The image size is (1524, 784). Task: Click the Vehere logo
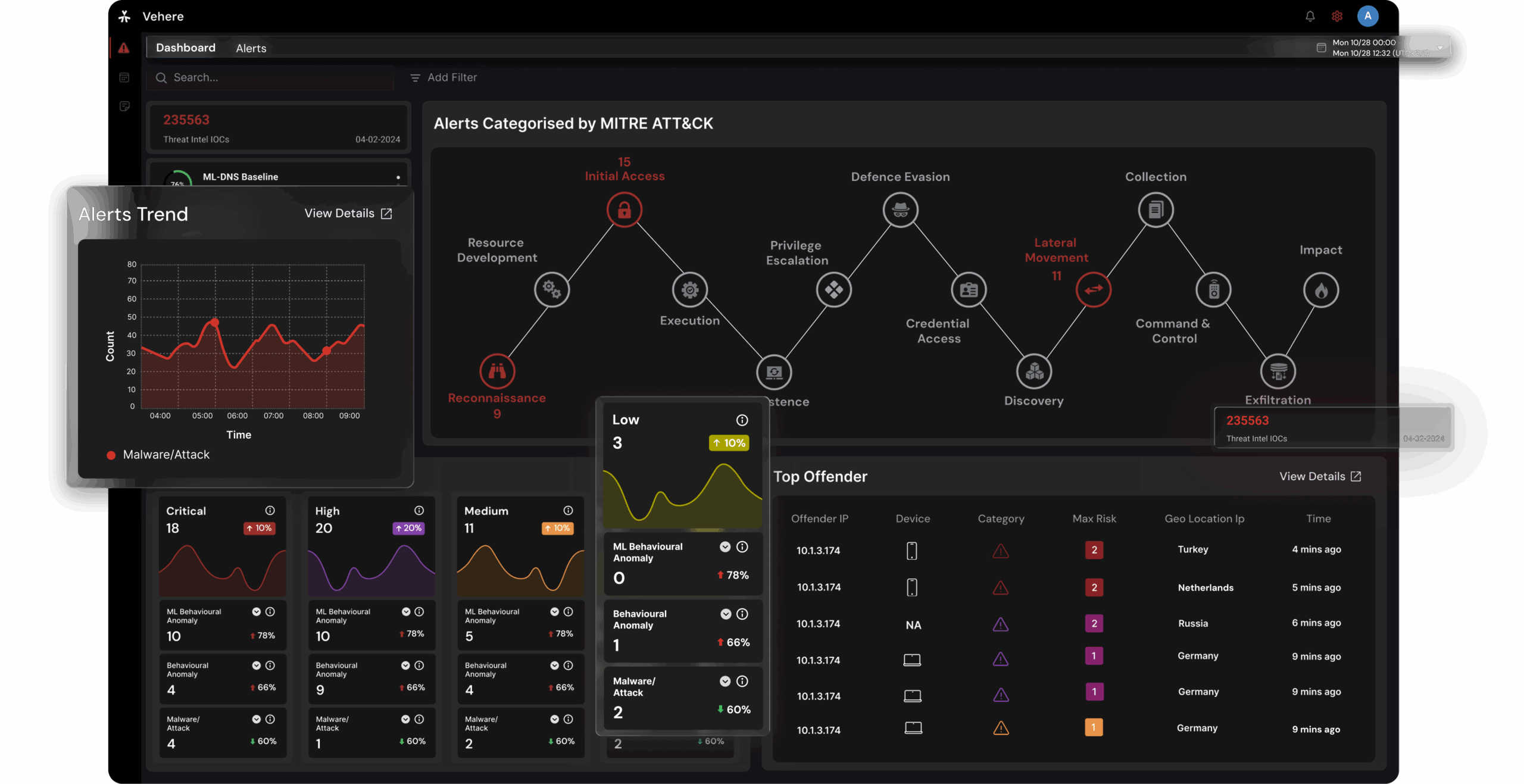click(x=125, y=16)
